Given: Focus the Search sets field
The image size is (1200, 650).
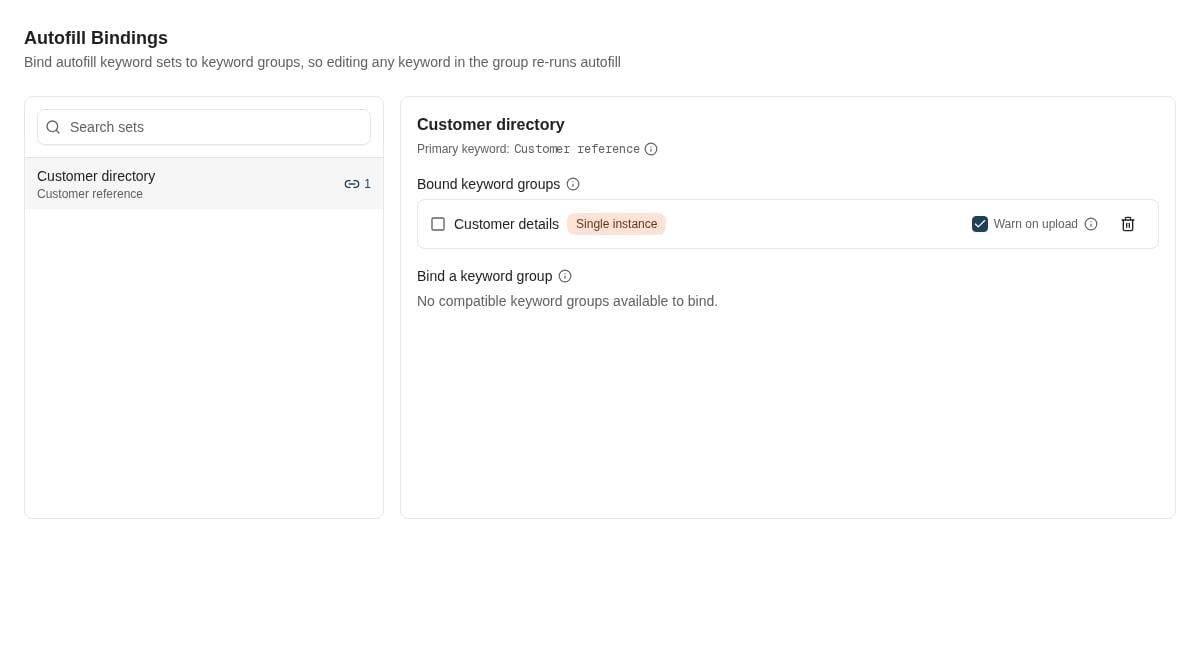Looking at the screenshot, I should coord(204,127).
